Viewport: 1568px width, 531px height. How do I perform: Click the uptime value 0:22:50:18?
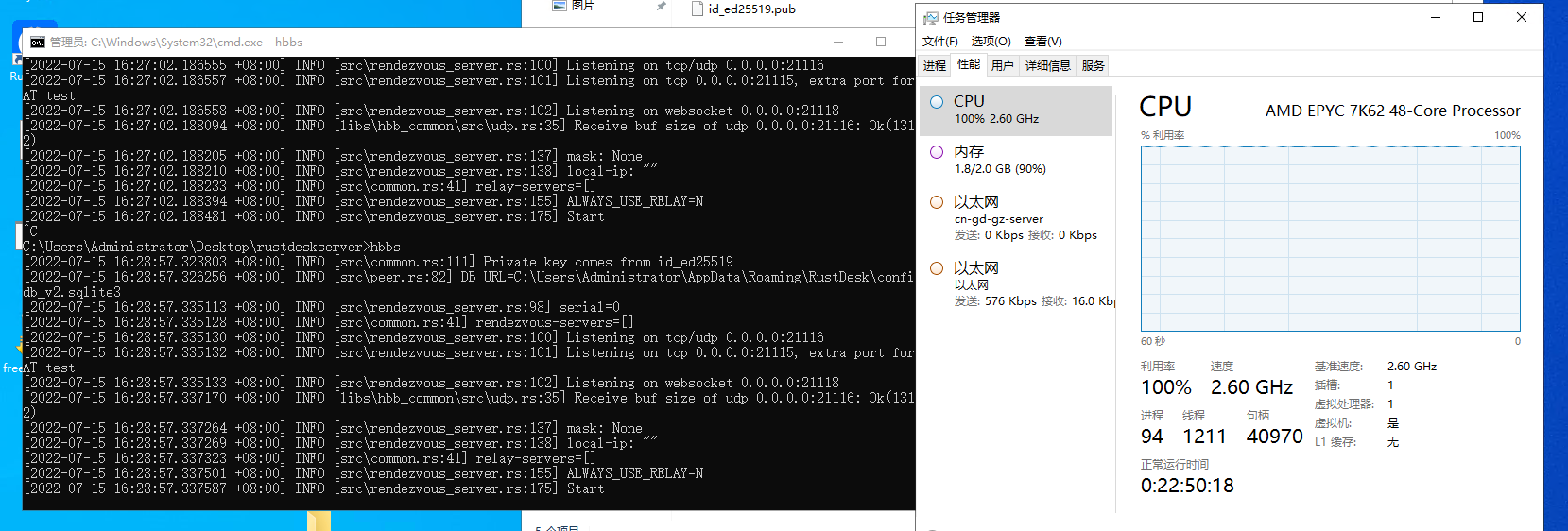(x=1187, y=486)
